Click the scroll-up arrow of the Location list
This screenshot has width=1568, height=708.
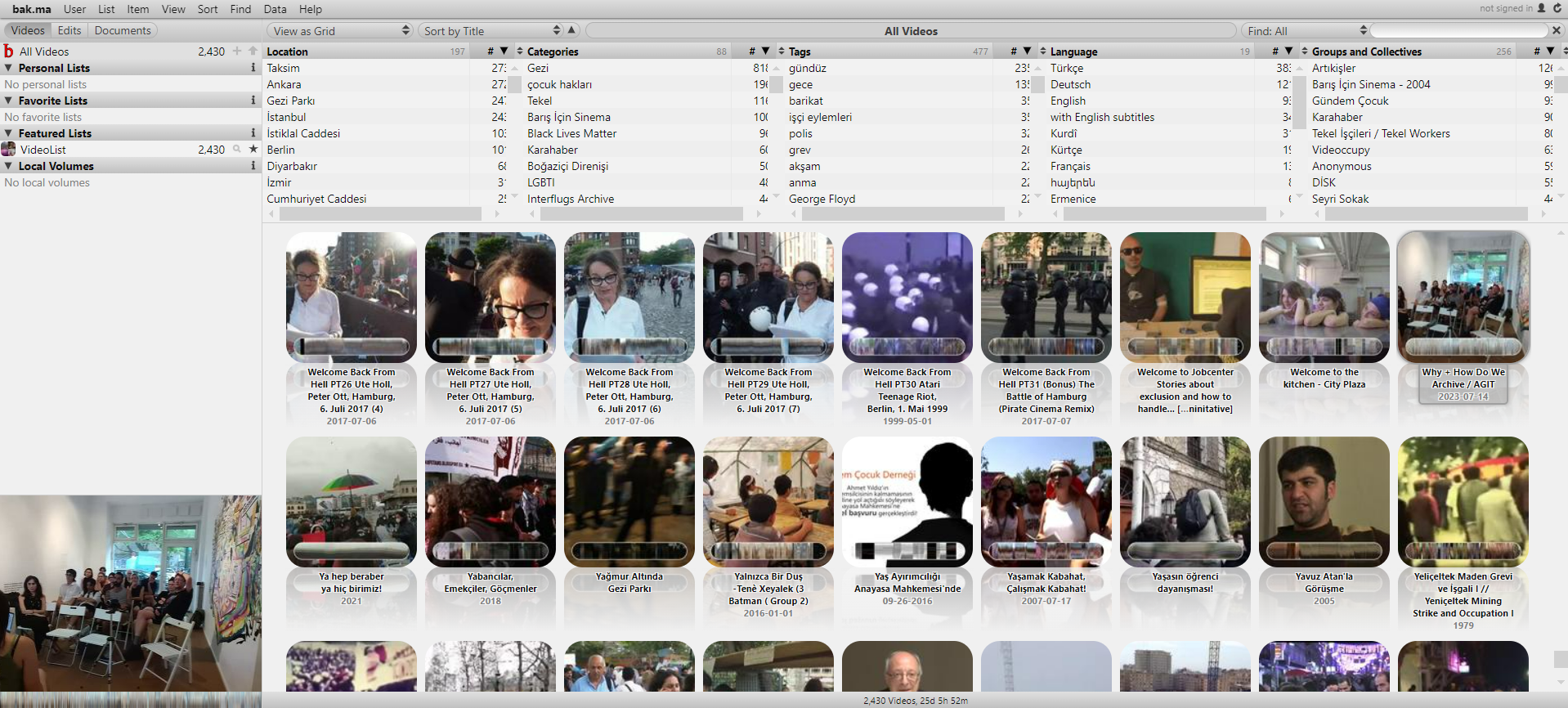click(515, 68)
